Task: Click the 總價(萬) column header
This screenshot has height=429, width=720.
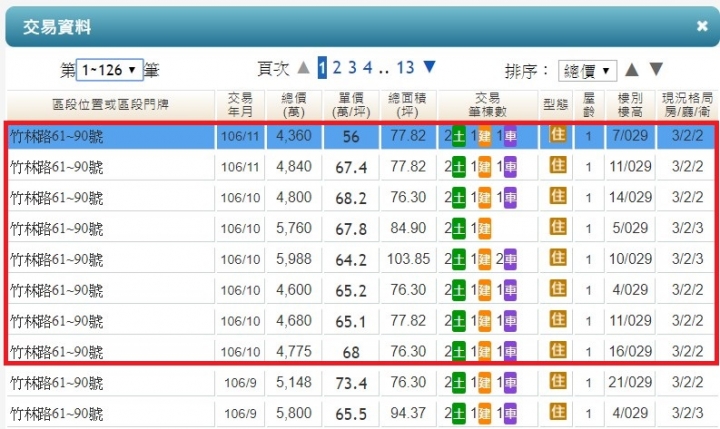Action: tap(294, 105)
